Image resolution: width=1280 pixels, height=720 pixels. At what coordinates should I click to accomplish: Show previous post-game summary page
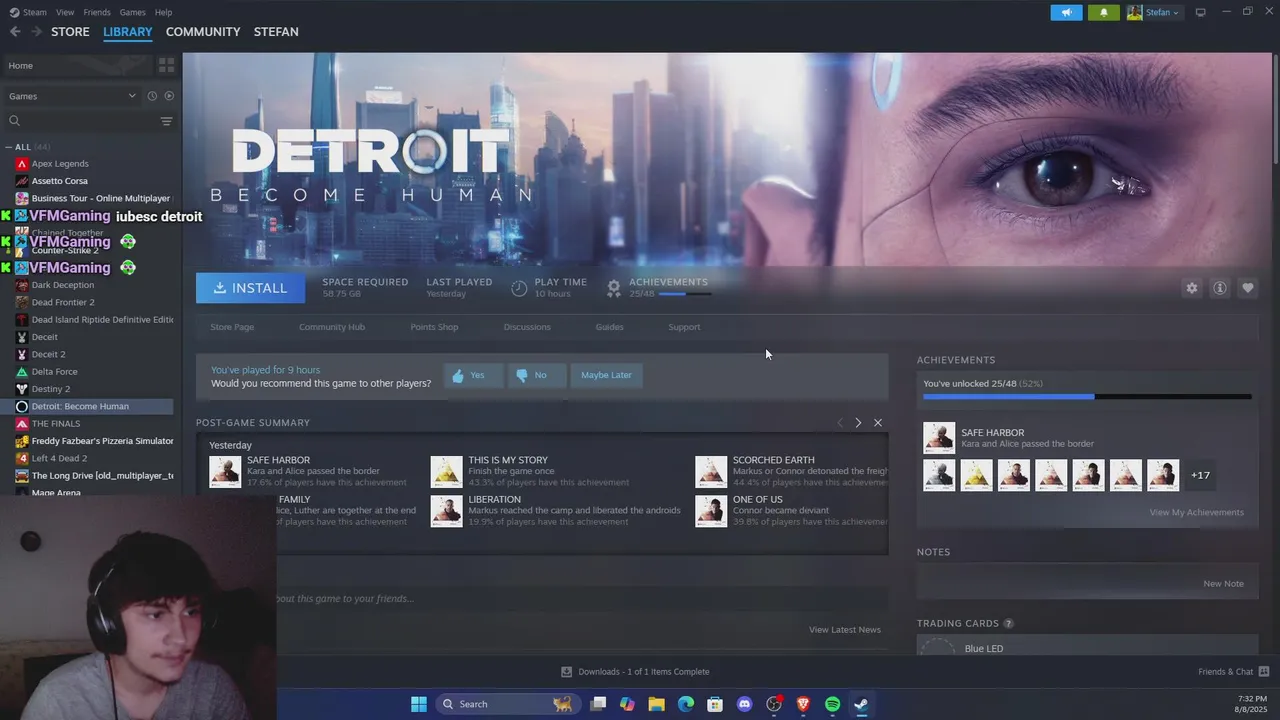pyautogui.click(x=840, y=423)
